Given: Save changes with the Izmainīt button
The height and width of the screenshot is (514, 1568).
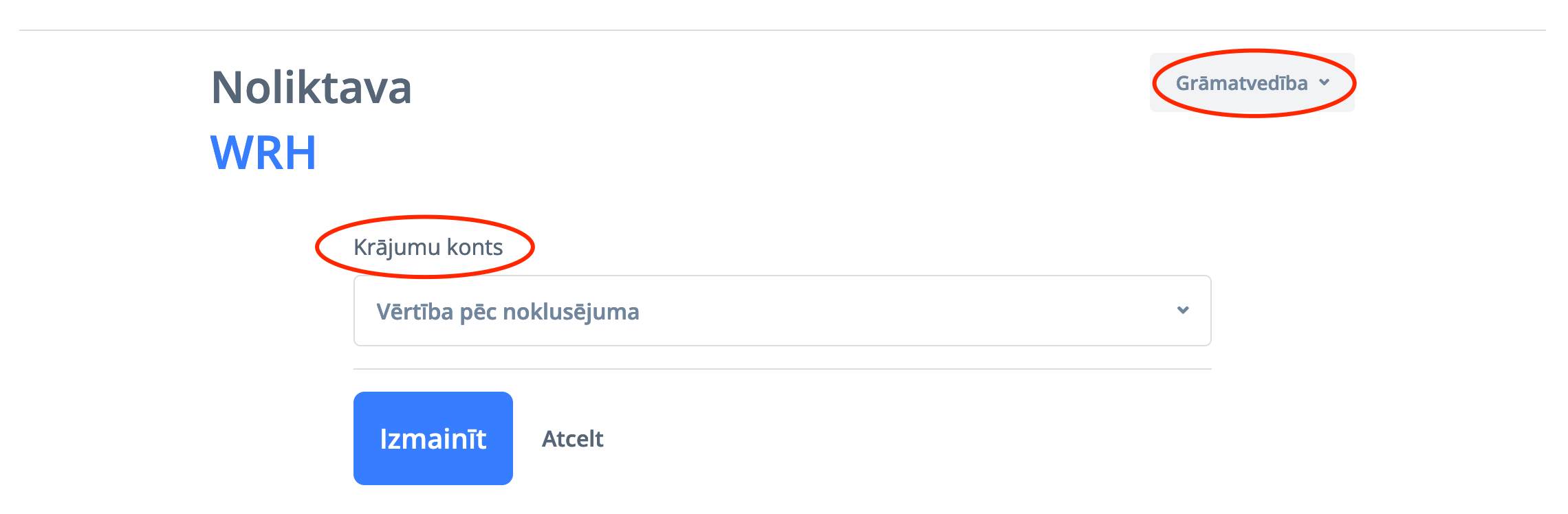Looking at the screenshot, I should tap(433, 438).
